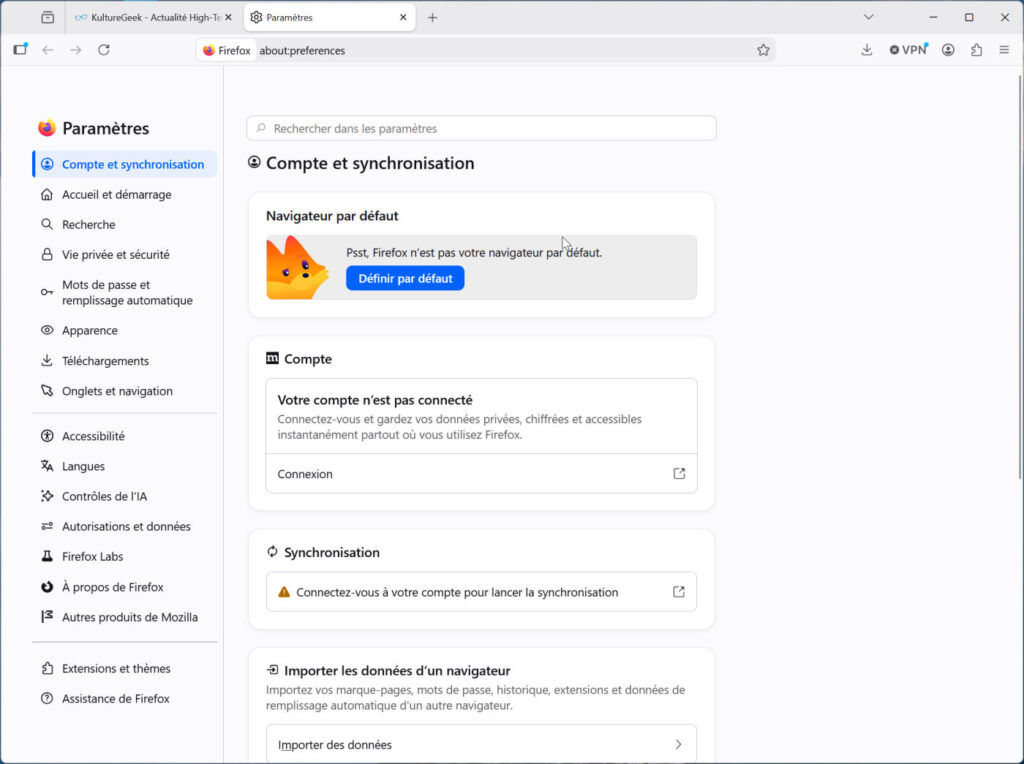Open Firefox Labs category

click(x=125, y=556)
